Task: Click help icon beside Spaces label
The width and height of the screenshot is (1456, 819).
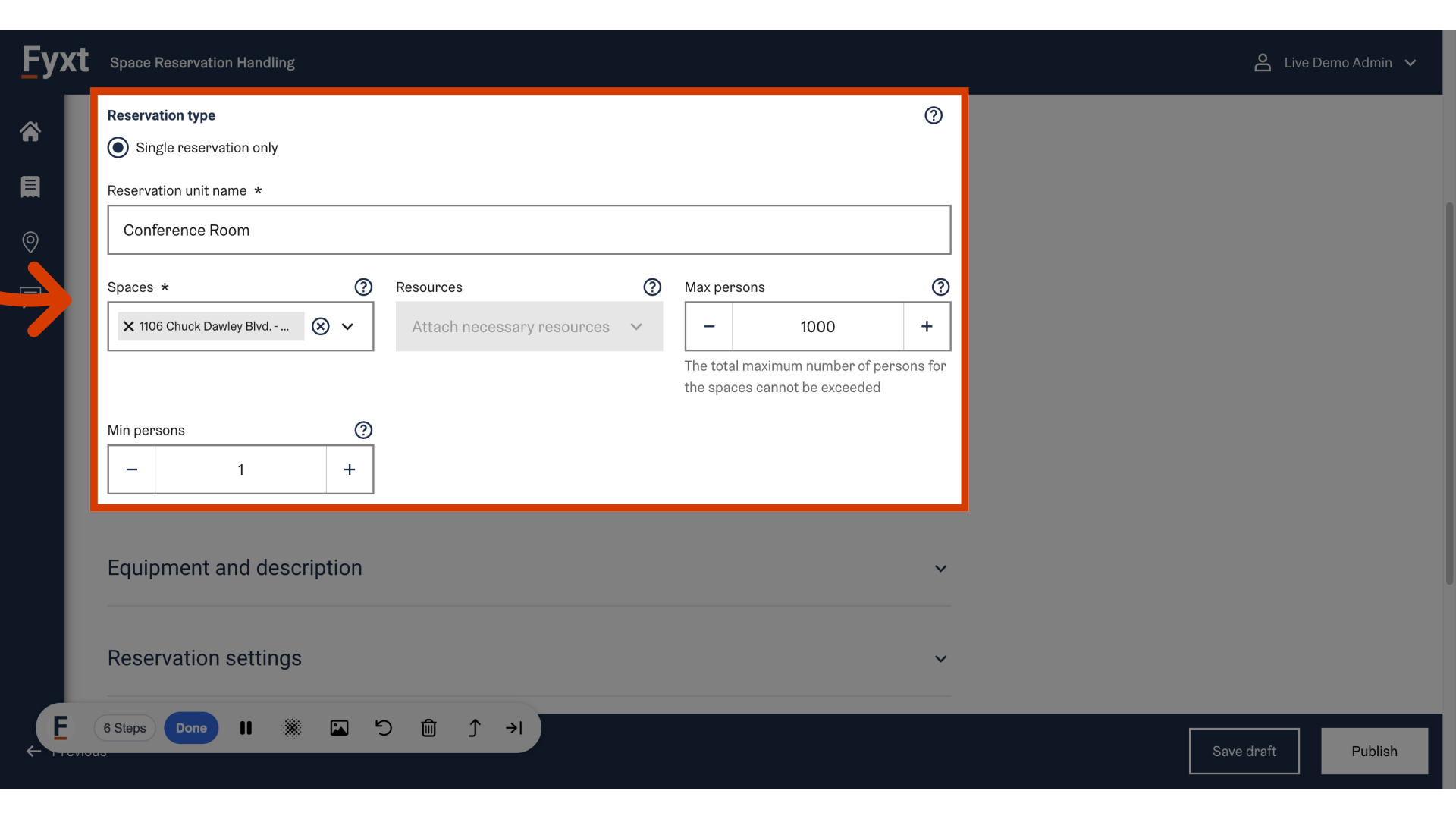Action: coord(363,287)
